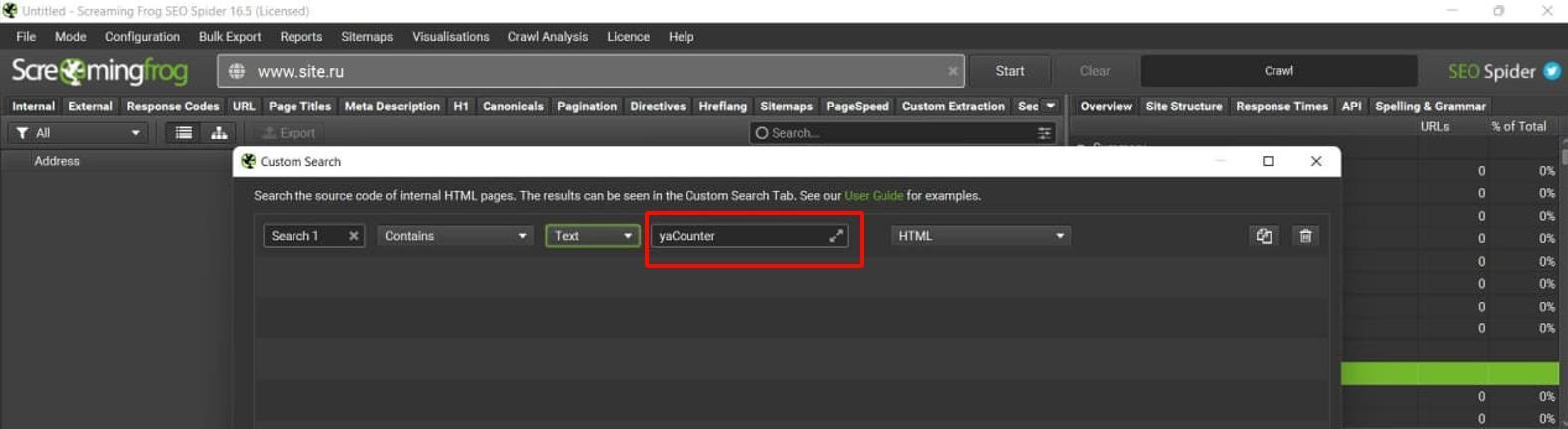Viewport: 1568px width, 429px height.
Task: Click the Screaming Frog logo
Action: (99, 71)
